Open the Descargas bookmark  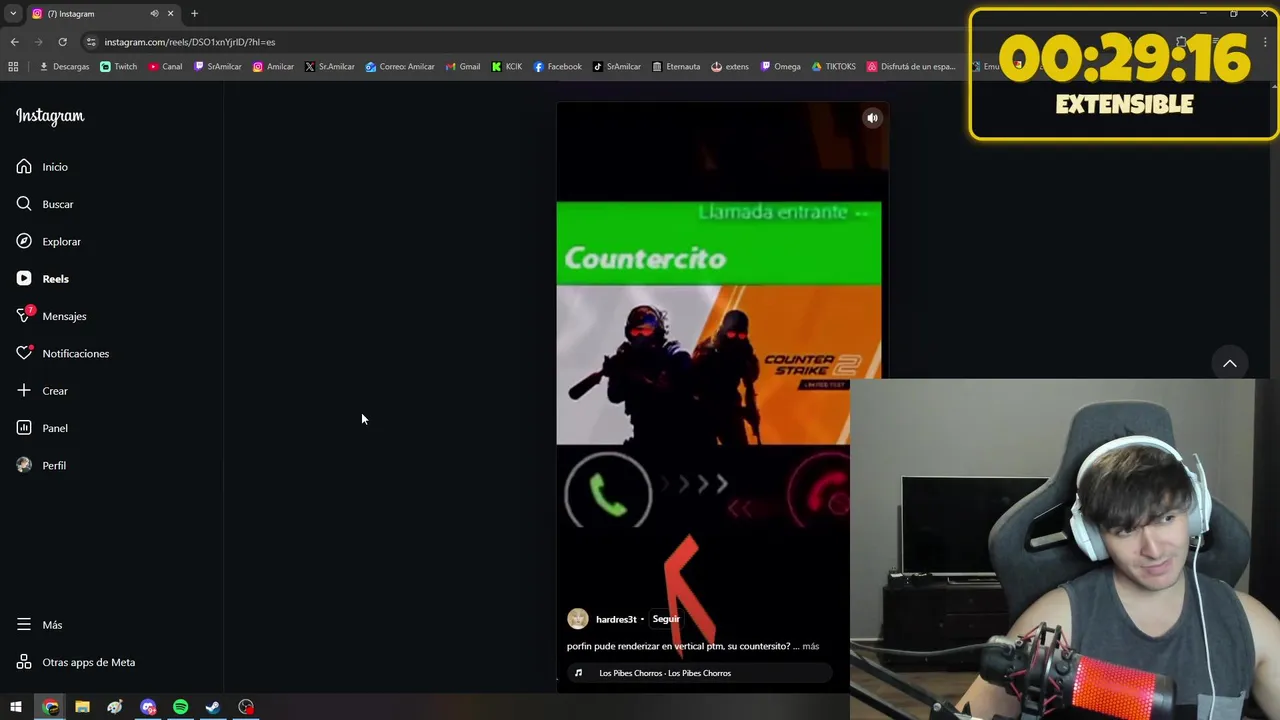pos(64,67)
